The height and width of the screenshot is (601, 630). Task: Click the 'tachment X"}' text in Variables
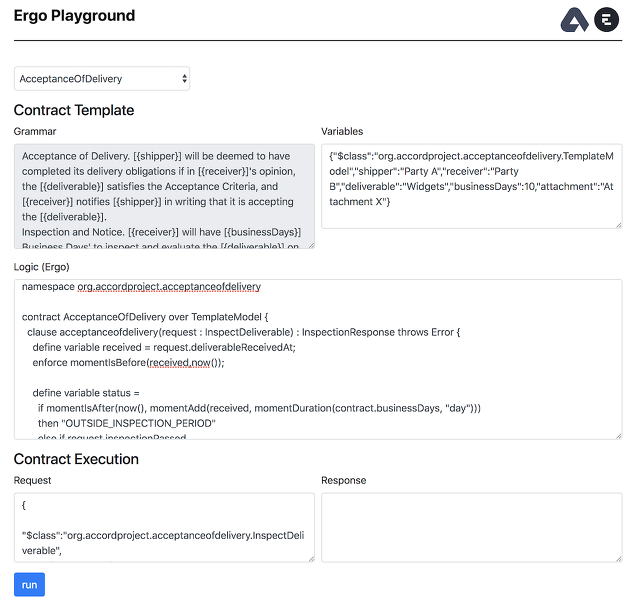tap(360, 202)
